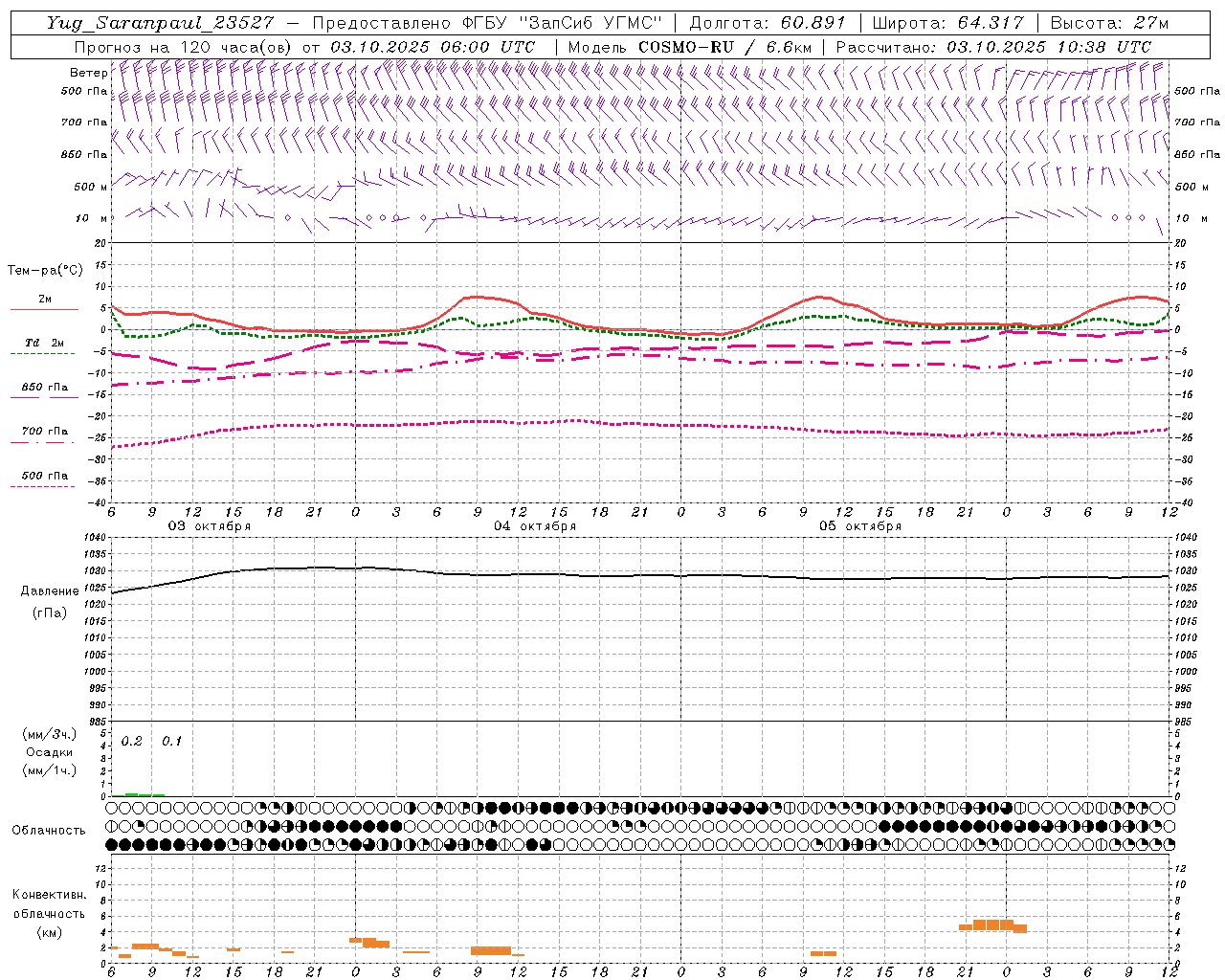The height and width of the screenshot is (980, 1225).
Task: Select the 04 октября date label
Action: pyautogui.click(x=535, y=526)
